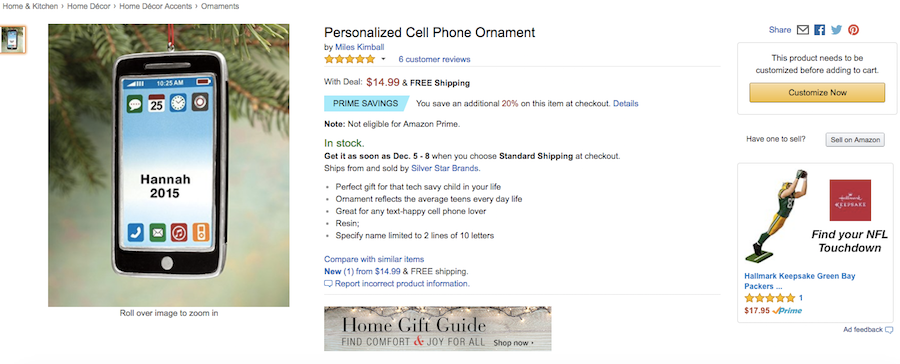The image size is (900, 364).
Task: Share the product on Twitter
Action: click(x=836, y=30)
